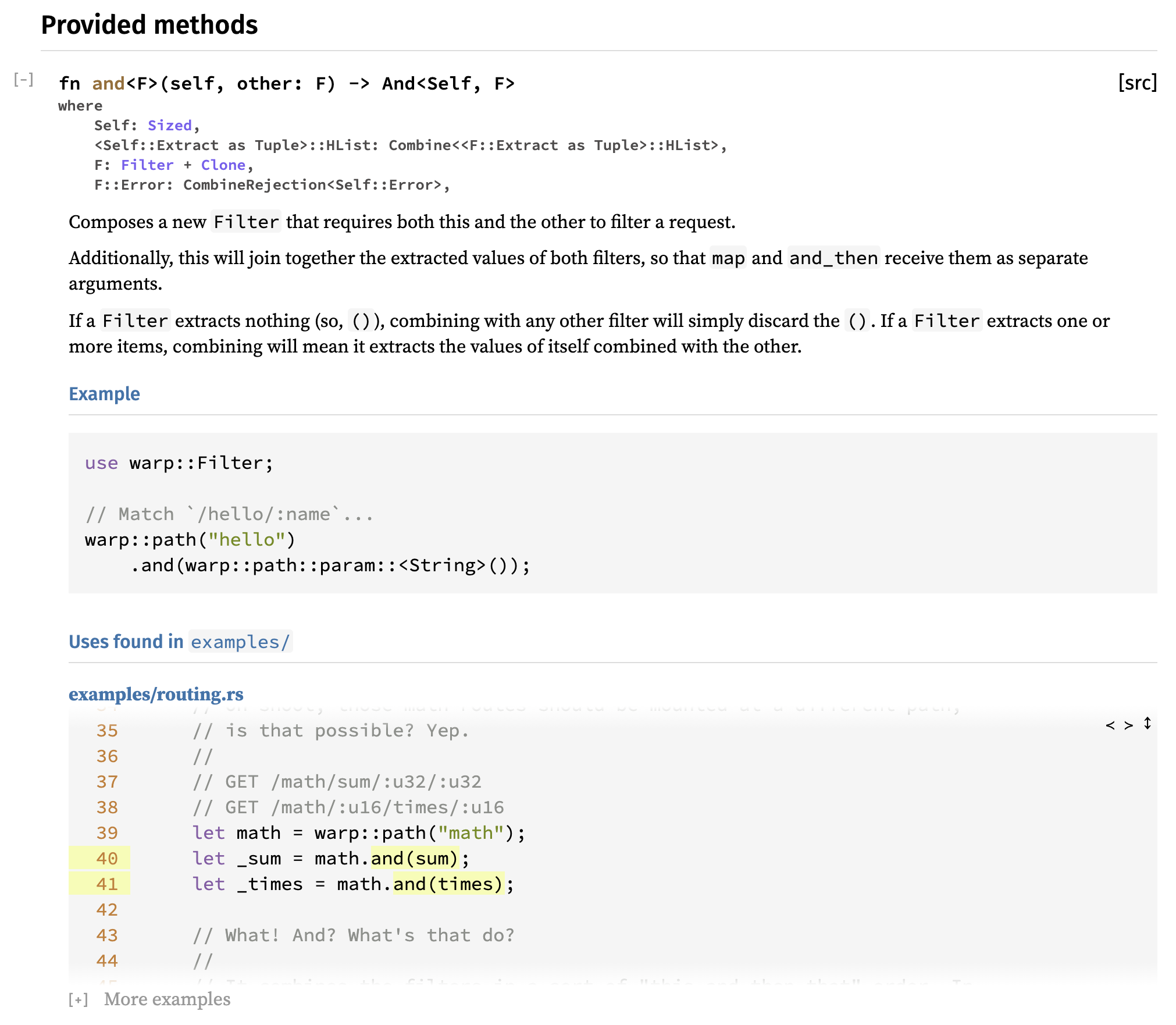Viewport: 1176px width, 1025px height.
Task: Open the [src] source link
Action: (1137, 83)
